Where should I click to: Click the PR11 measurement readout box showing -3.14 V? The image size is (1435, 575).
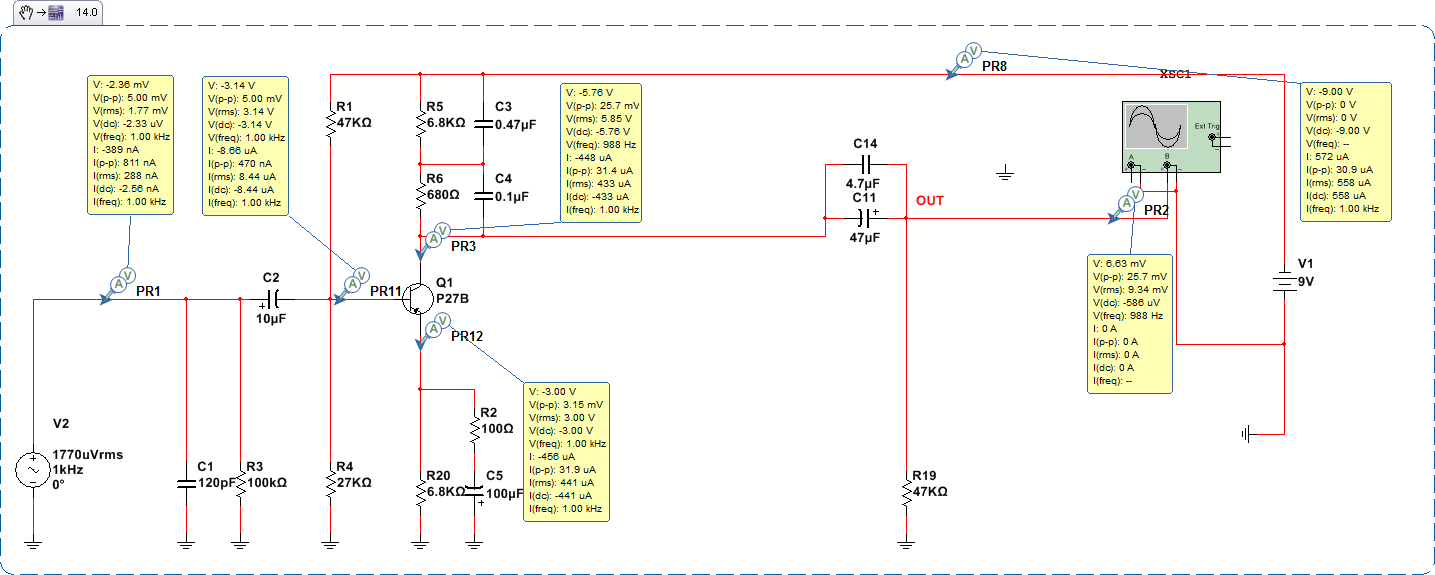[245, 145]
